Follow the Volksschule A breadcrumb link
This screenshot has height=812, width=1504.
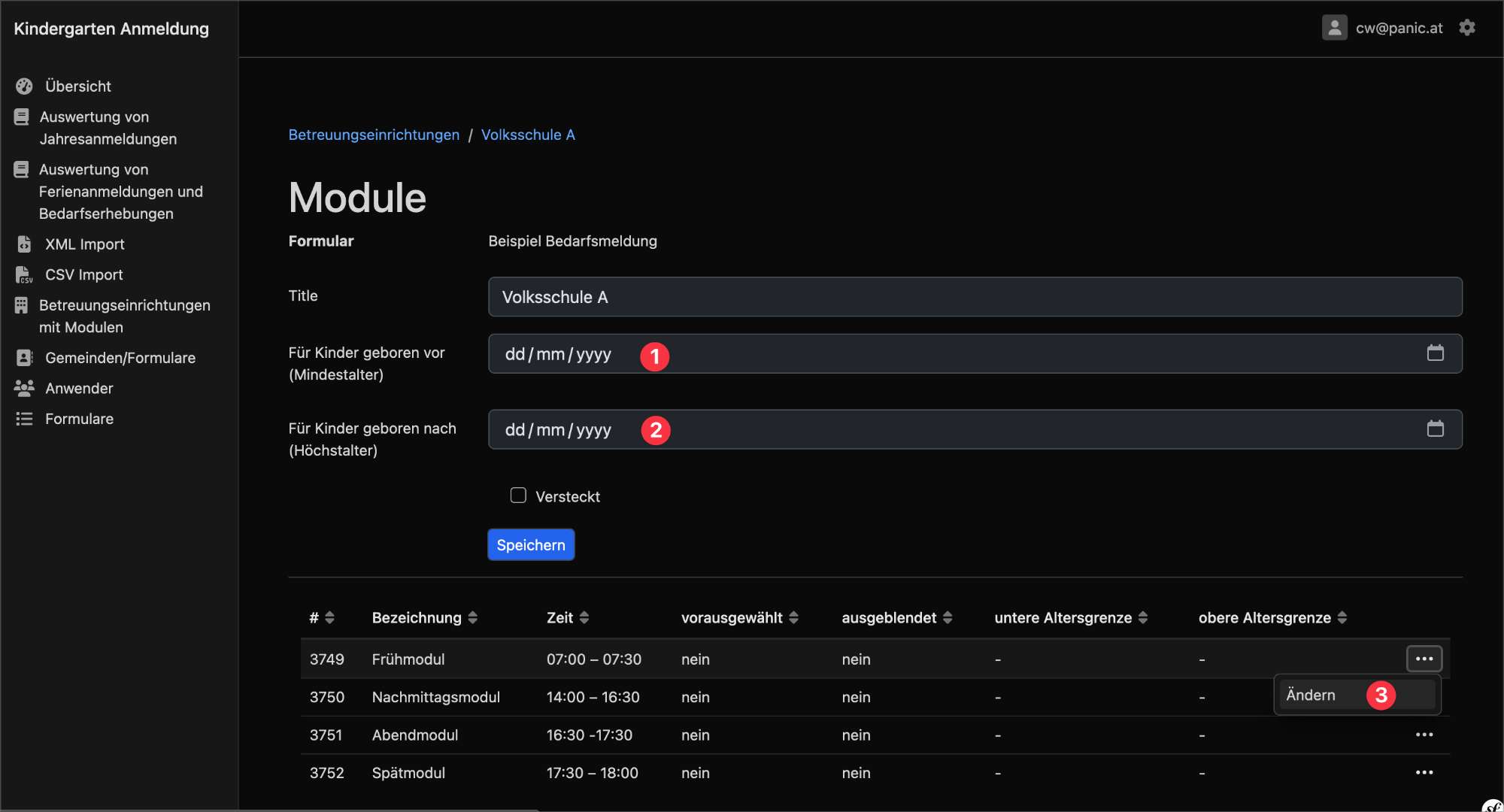528,135
